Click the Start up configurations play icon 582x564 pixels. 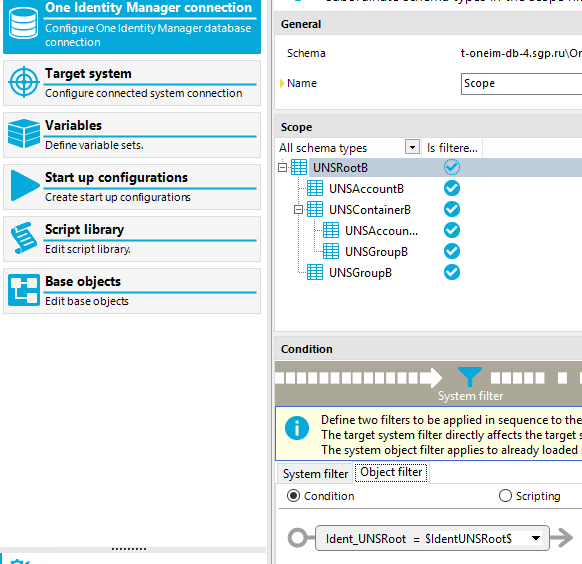point(24,185)
